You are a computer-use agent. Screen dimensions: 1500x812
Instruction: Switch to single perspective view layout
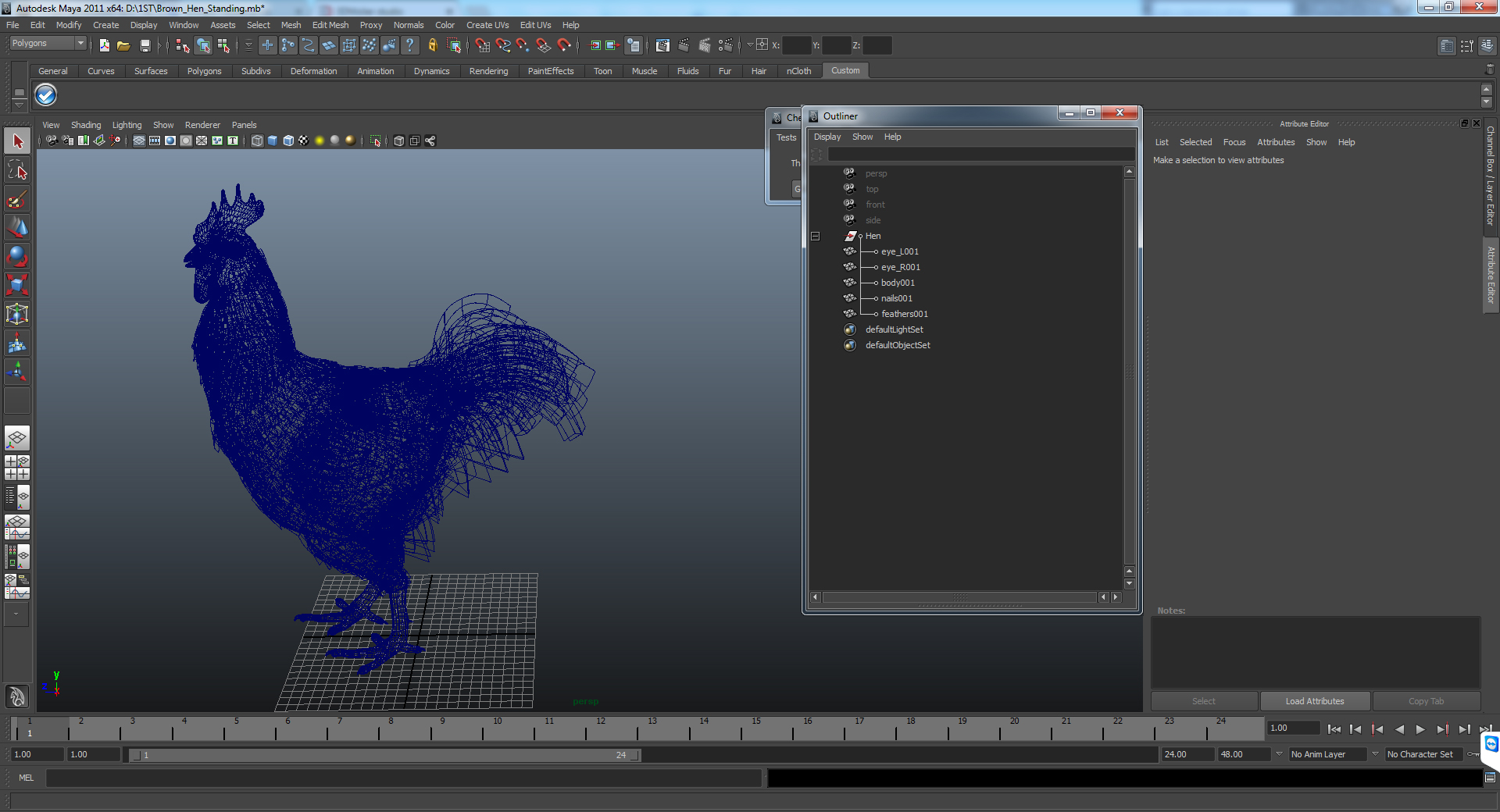coord(17,438)
